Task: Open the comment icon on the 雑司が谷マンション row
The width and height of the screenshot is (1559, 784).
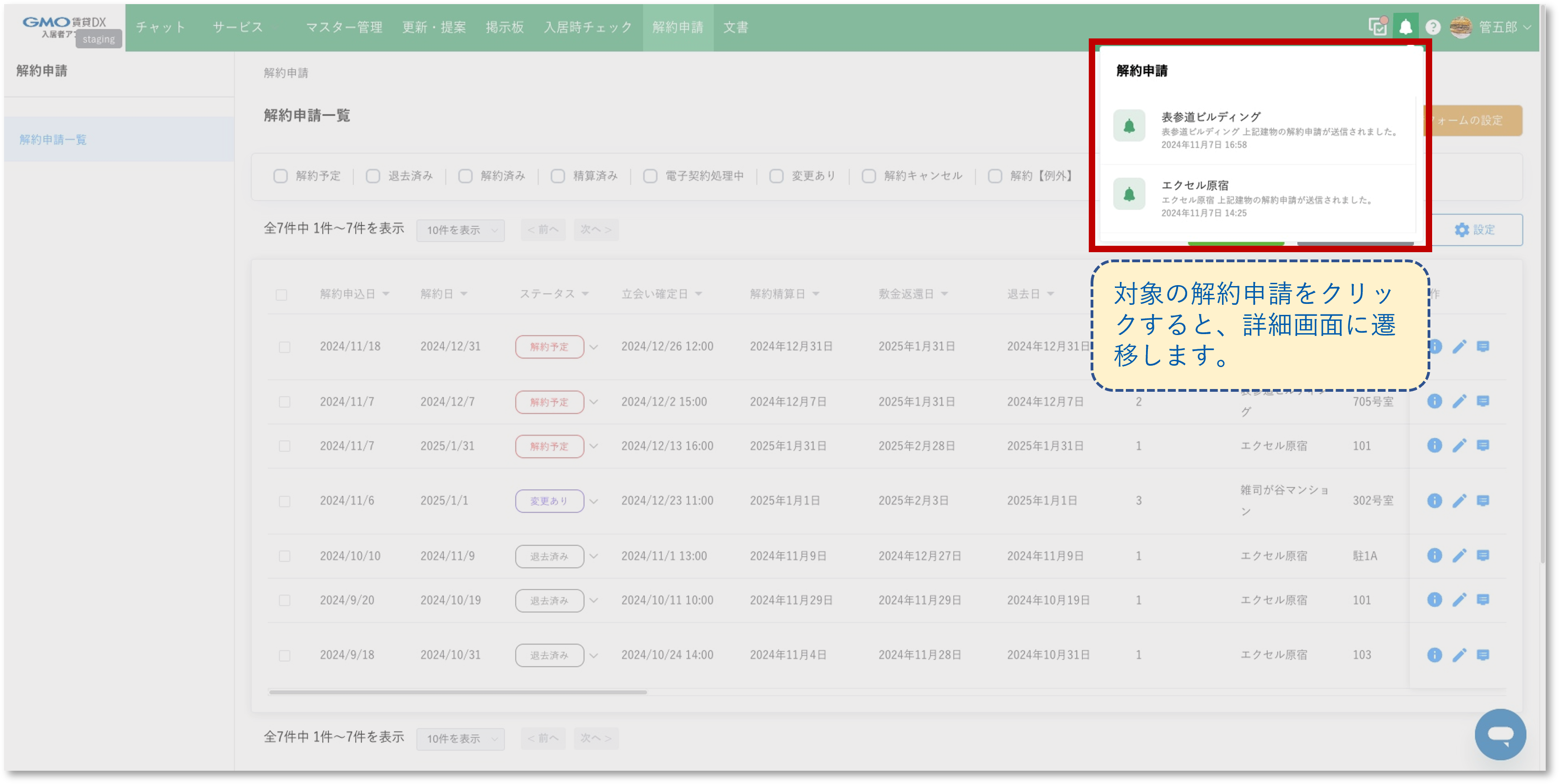Action: click(1484, 500)
